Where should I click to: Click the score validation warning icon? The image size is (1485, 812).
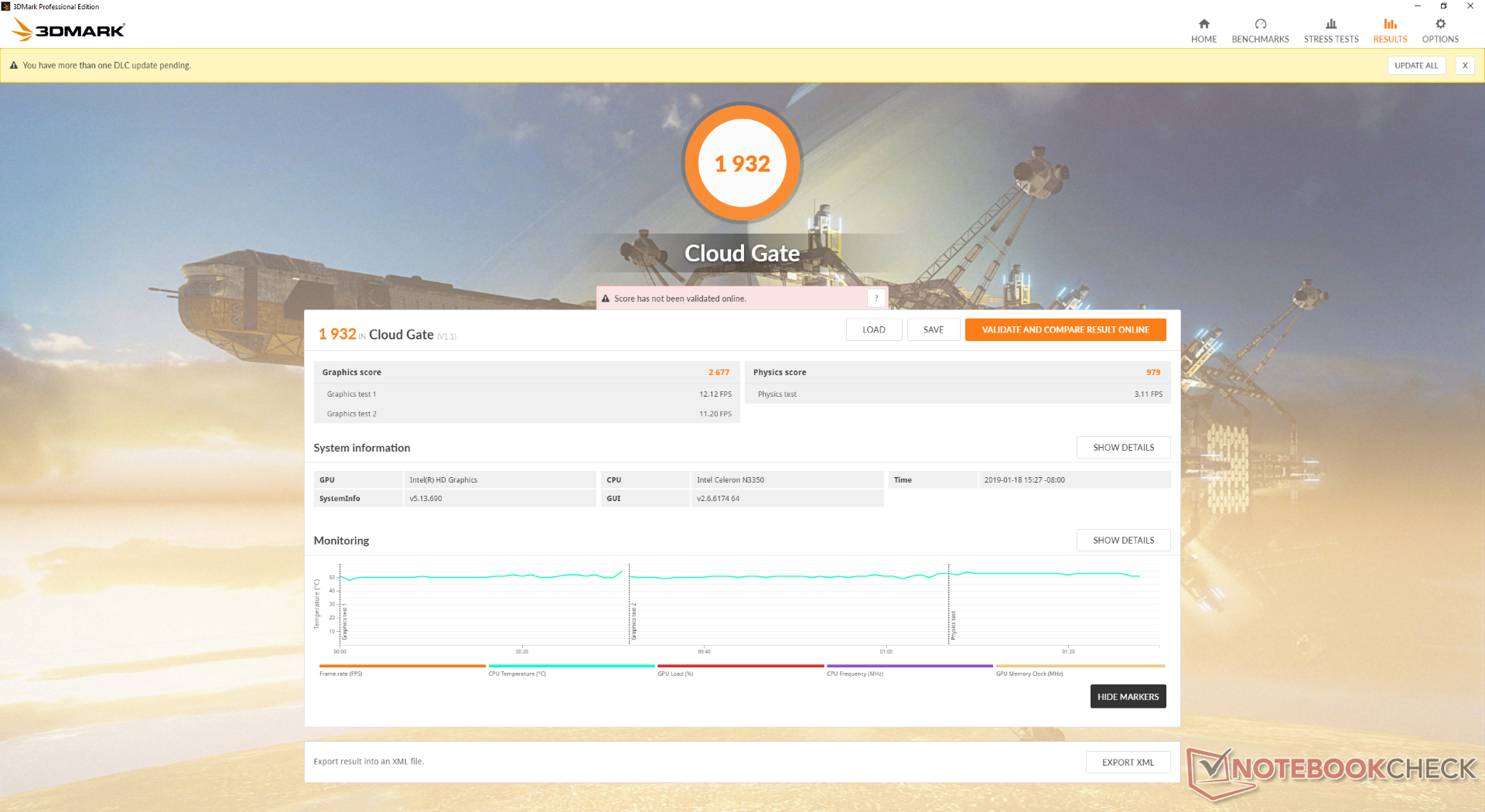coord(606,299)
